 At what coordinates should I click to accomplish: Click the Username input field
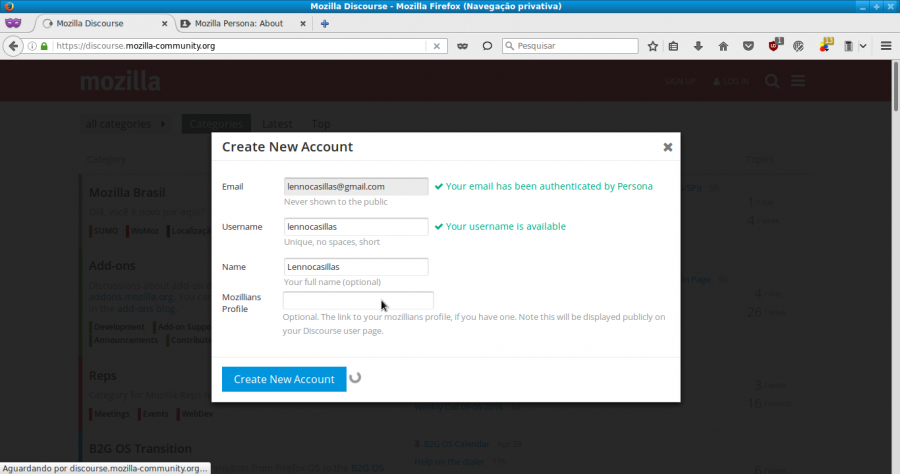[356, 227]
